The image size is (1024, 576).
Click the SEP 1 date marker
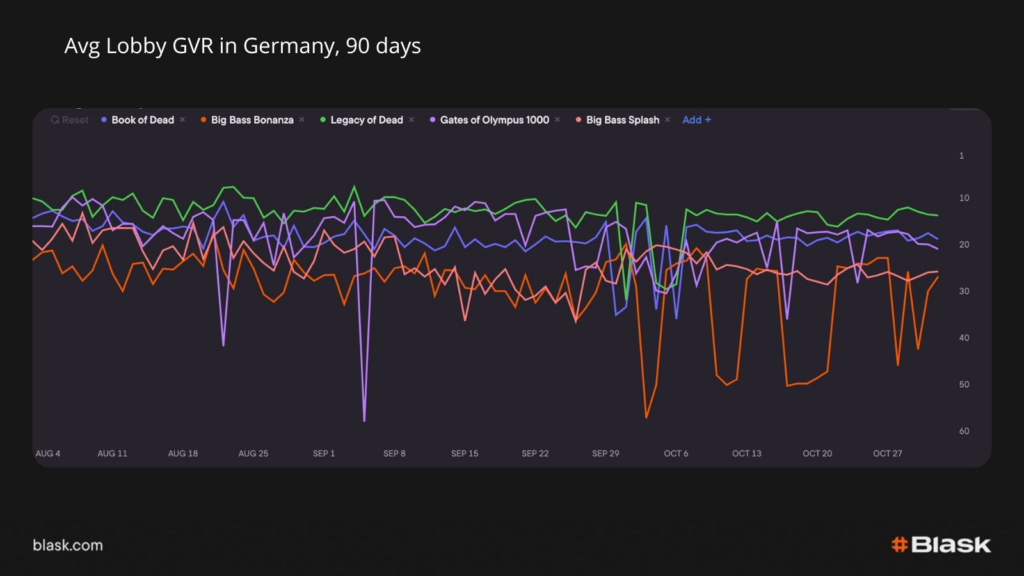point(324,453)
